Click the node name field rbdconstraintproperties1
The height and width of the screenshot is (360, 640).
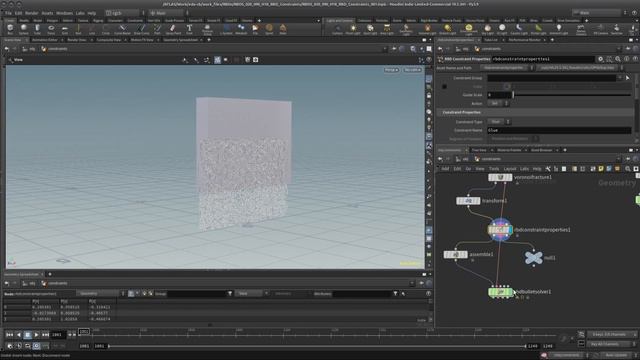[x=543, y=59]
